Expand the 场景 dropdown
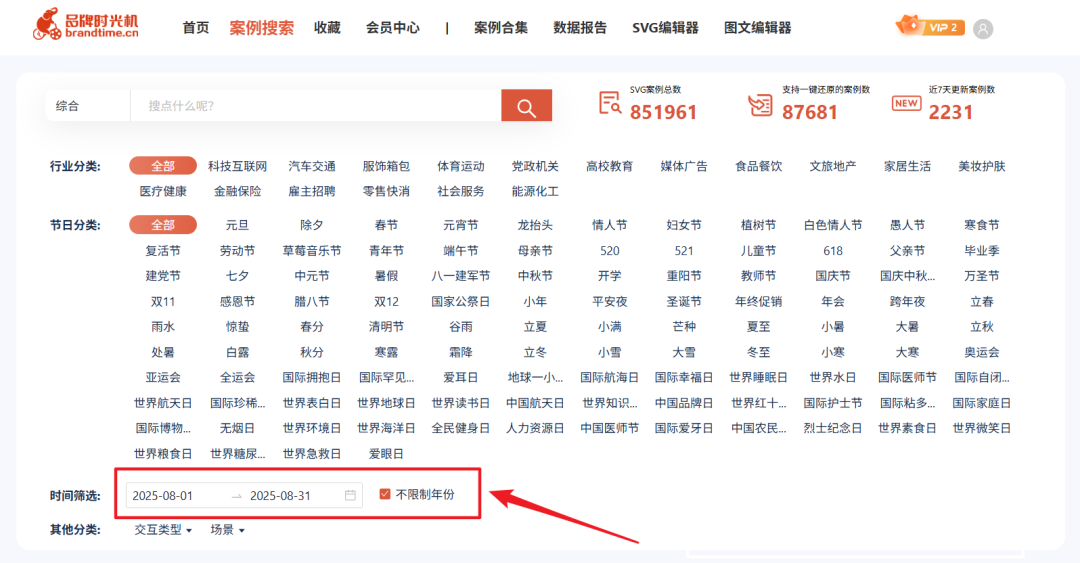The height and width of the screenshot is (563, 1080). pos(227,529)
